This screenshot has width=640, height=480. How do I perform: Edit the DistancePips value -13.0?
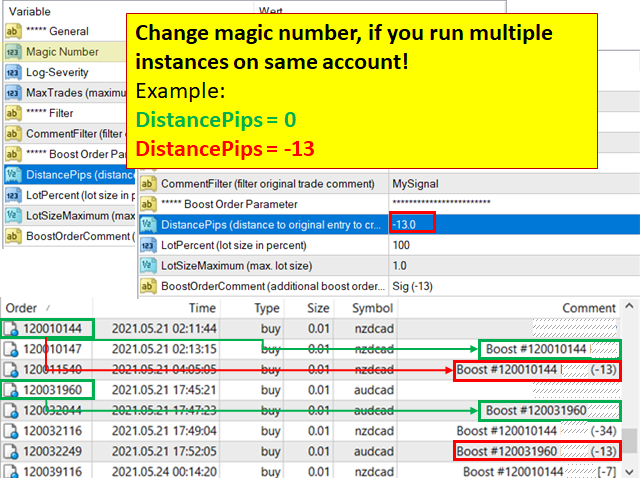tap(412, 224)
